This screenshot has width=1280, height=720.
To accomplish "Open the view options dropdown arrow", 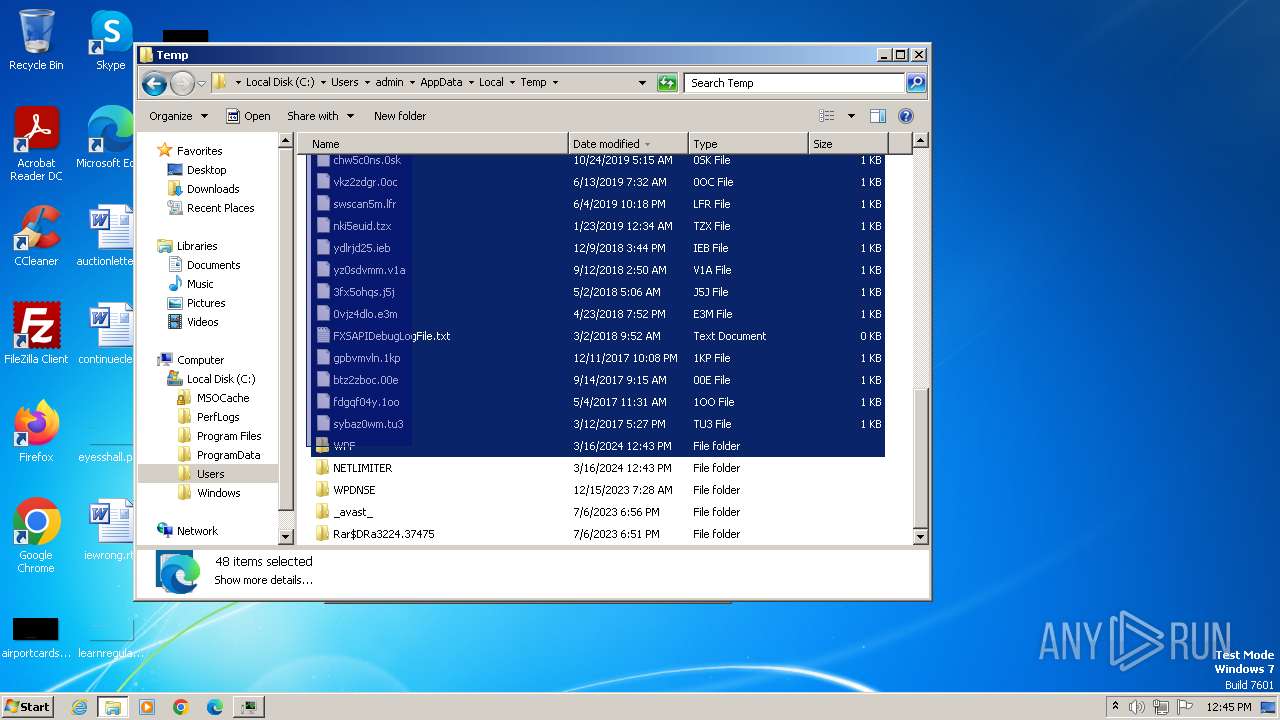I will (x=851, y=116).
